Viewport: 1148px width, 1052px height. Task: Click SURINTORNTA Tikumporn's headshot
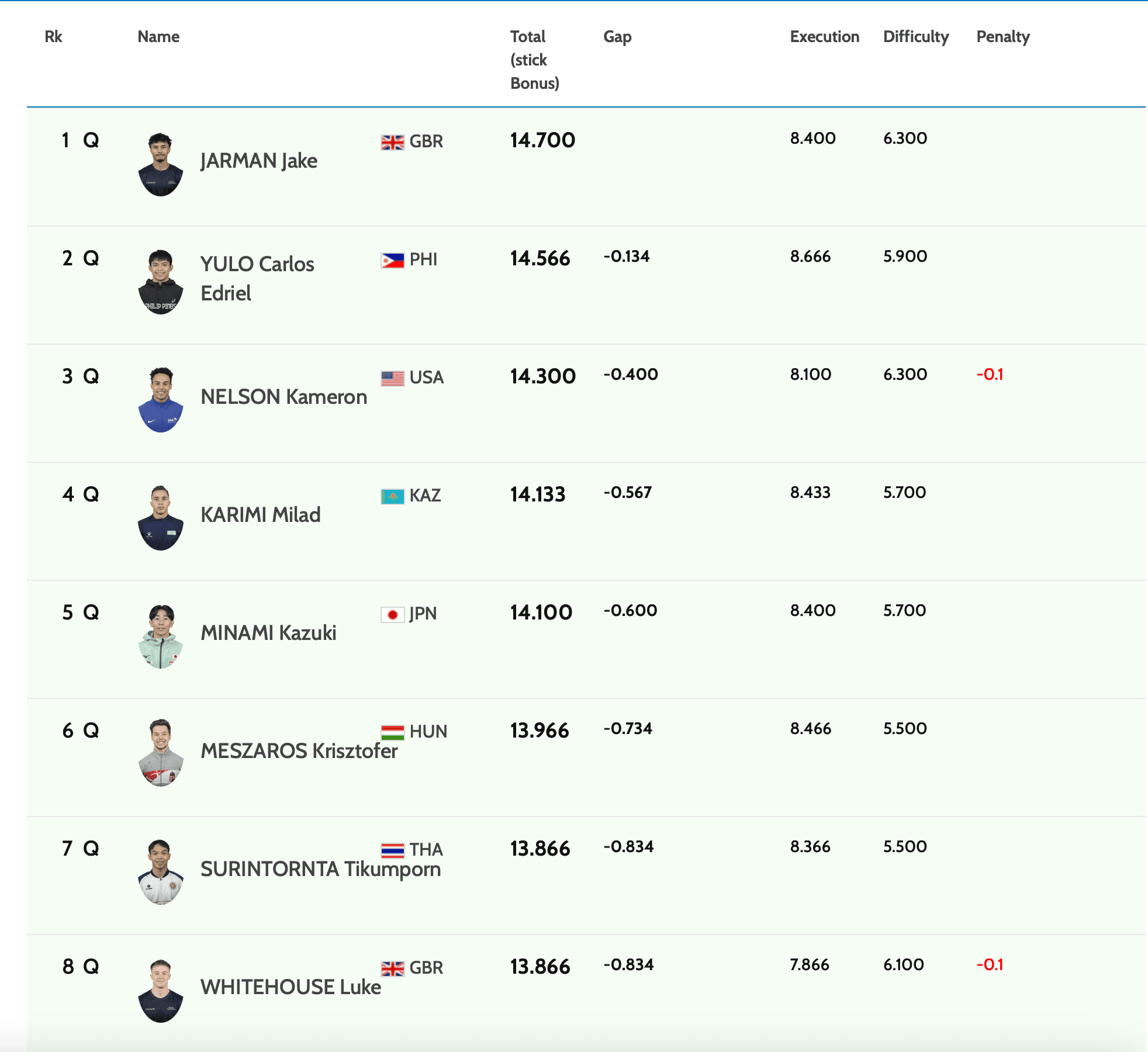(161, 872)
